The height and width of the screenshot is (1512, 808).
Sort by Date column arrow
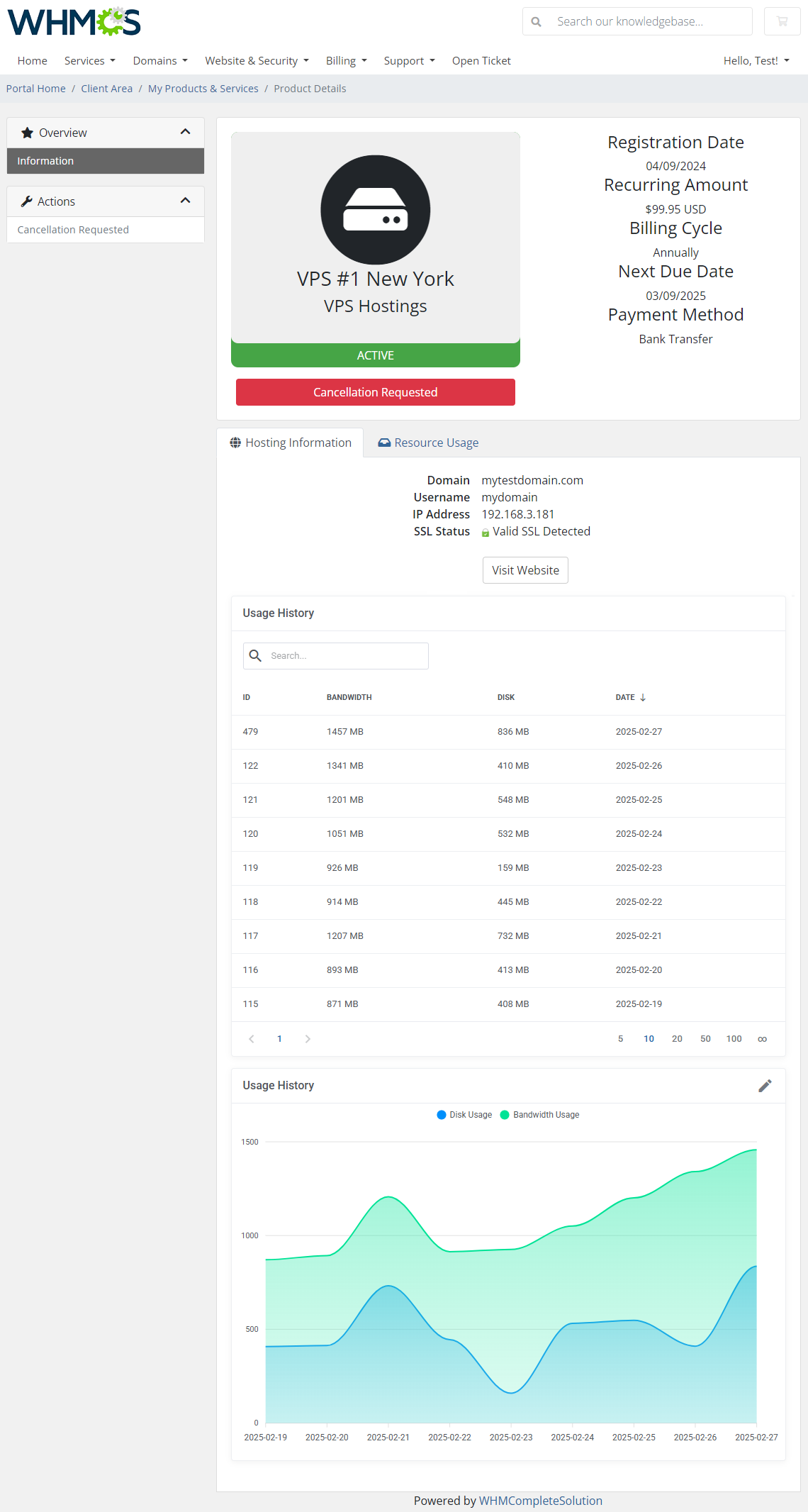tap(643, 698)
